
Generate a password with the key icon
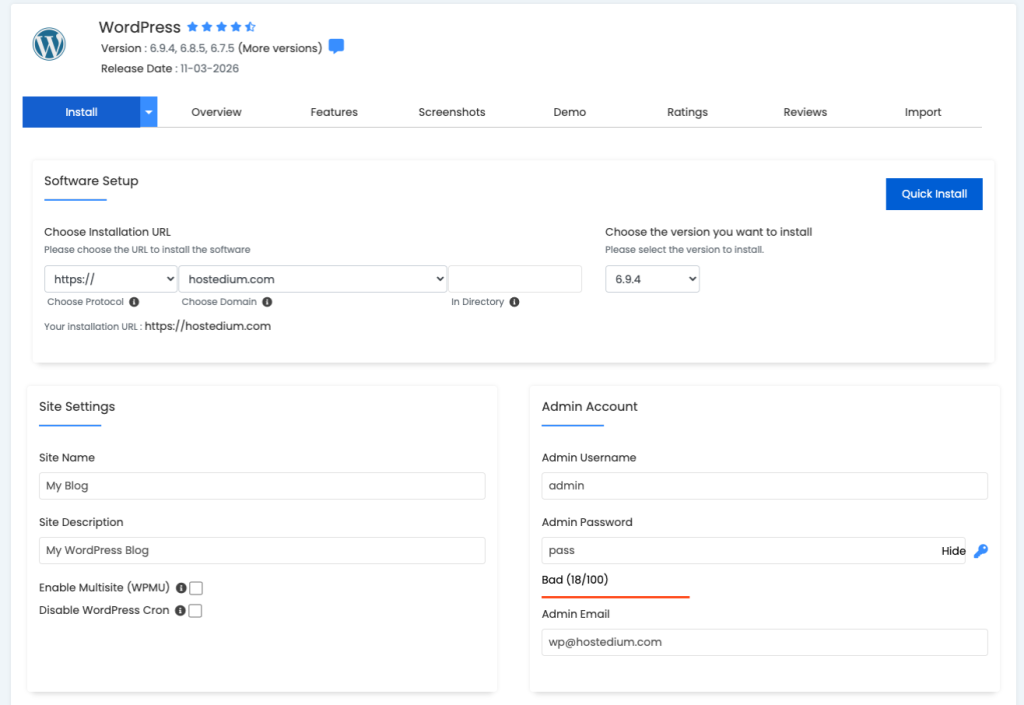click(x=981, y=551)
